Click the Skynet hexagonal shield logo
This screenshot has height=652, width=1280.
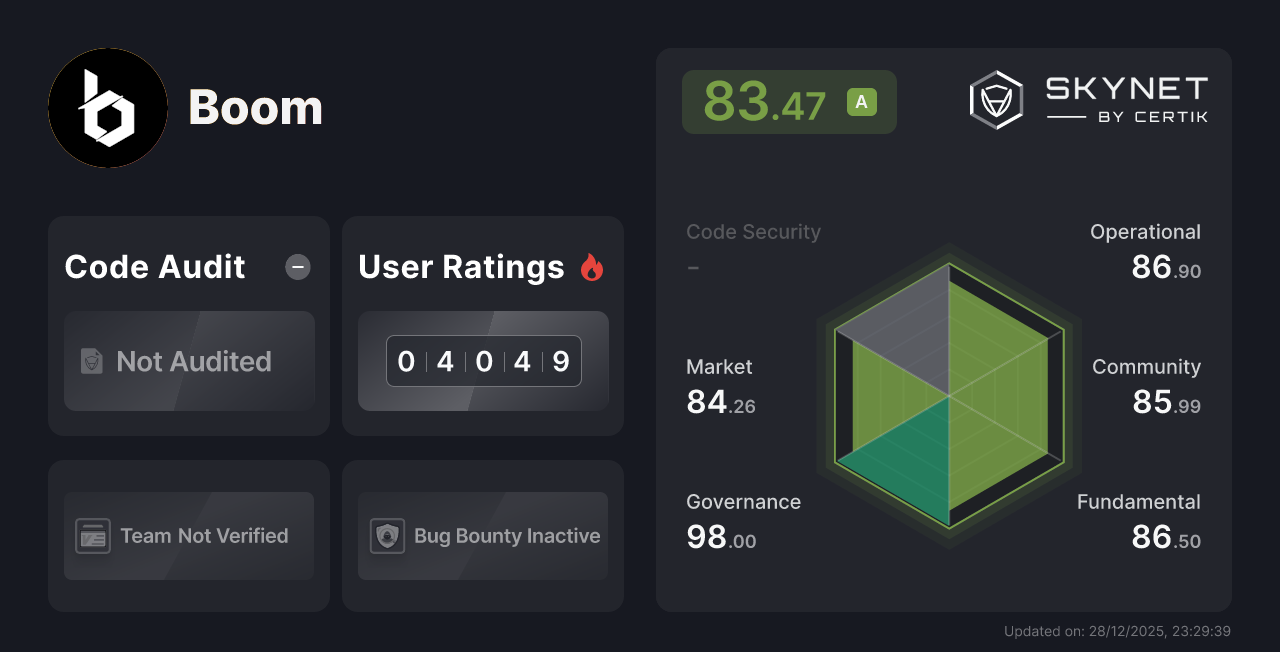[x=995, y=99]
